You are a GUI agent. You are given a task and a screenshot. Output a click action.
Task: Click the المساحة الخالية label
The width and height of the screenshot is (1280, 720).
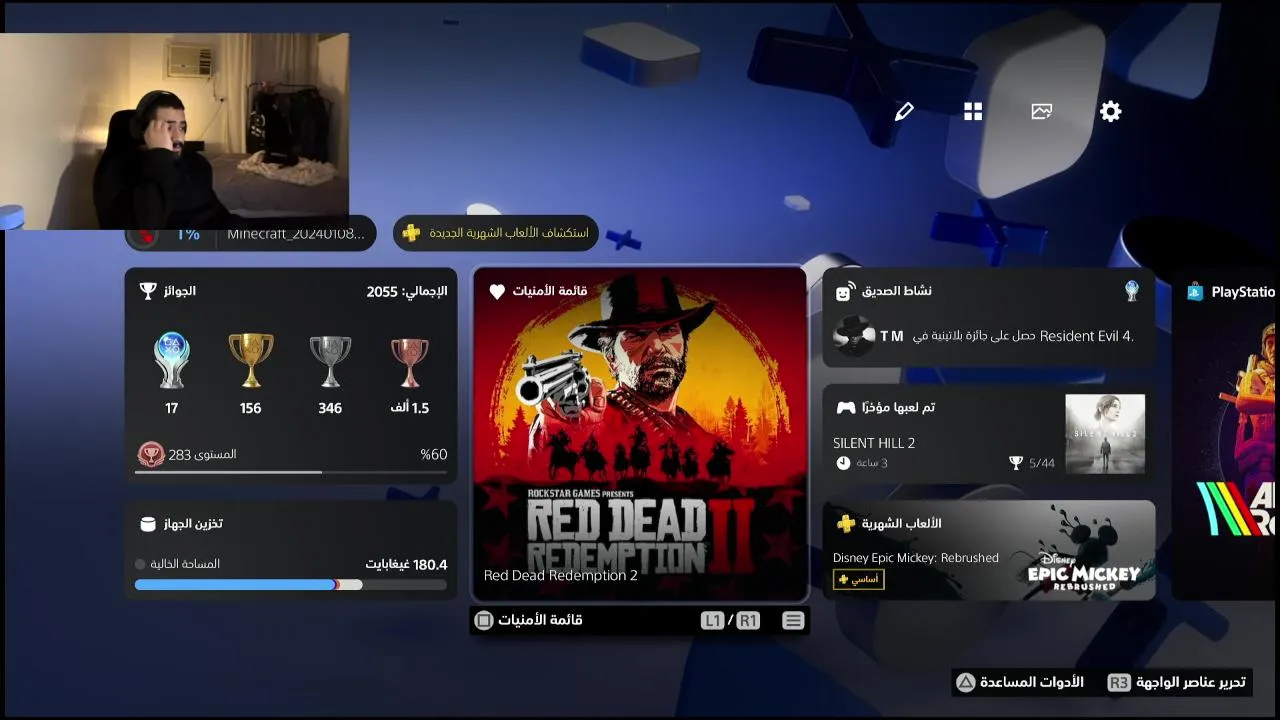(x=185, y=564)
